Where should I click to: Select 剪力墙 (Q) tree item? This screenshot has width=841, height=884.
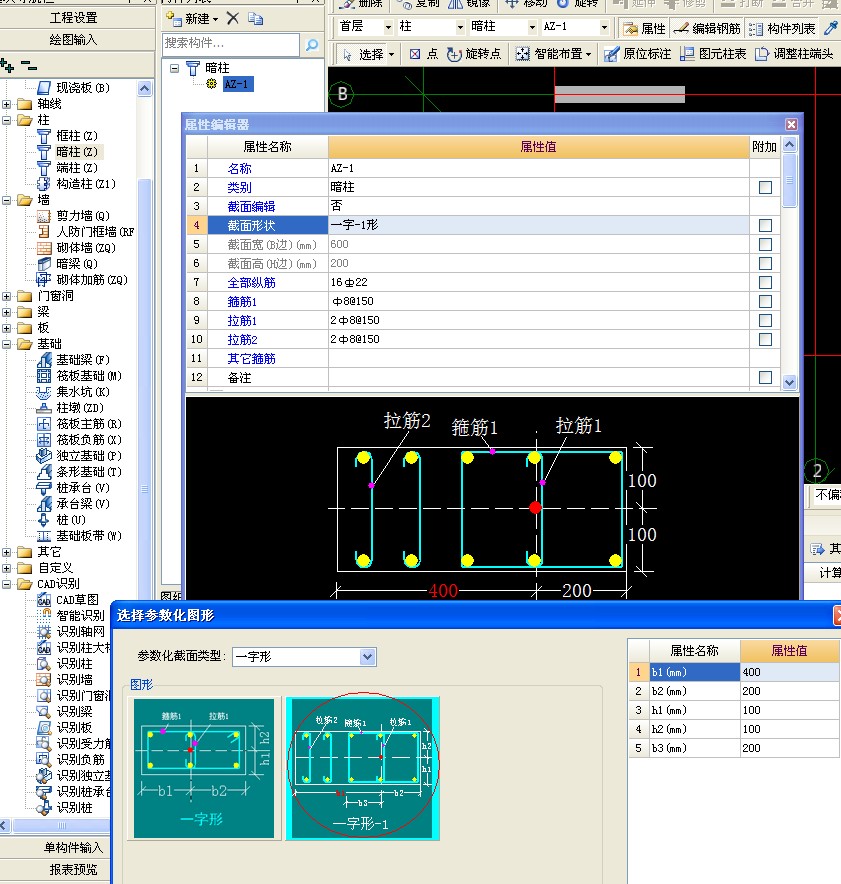pos(83,216)
